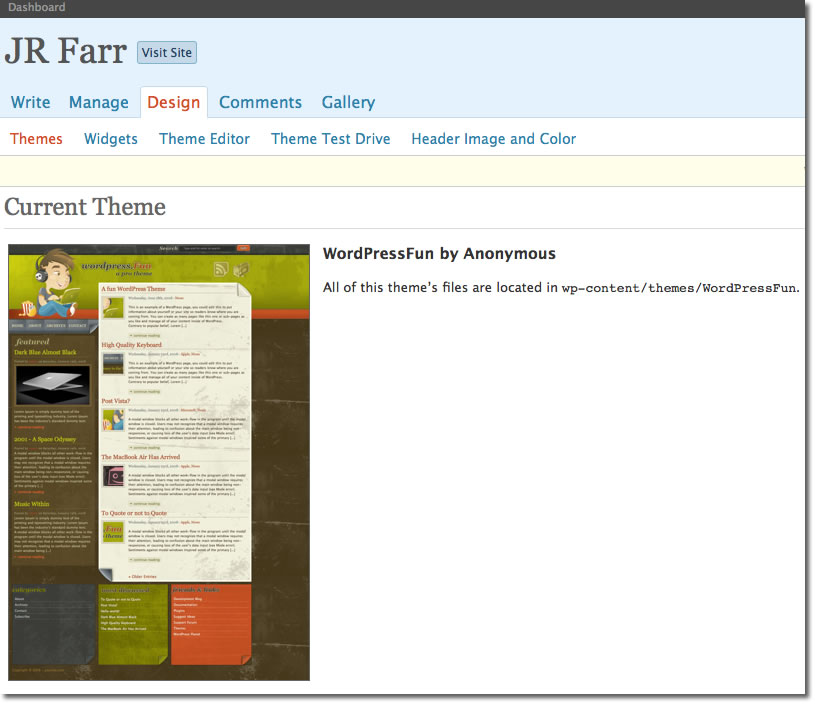
Task: Click 'High Quality Keyboard' post title in preview
Action: [x=132, y=345]
